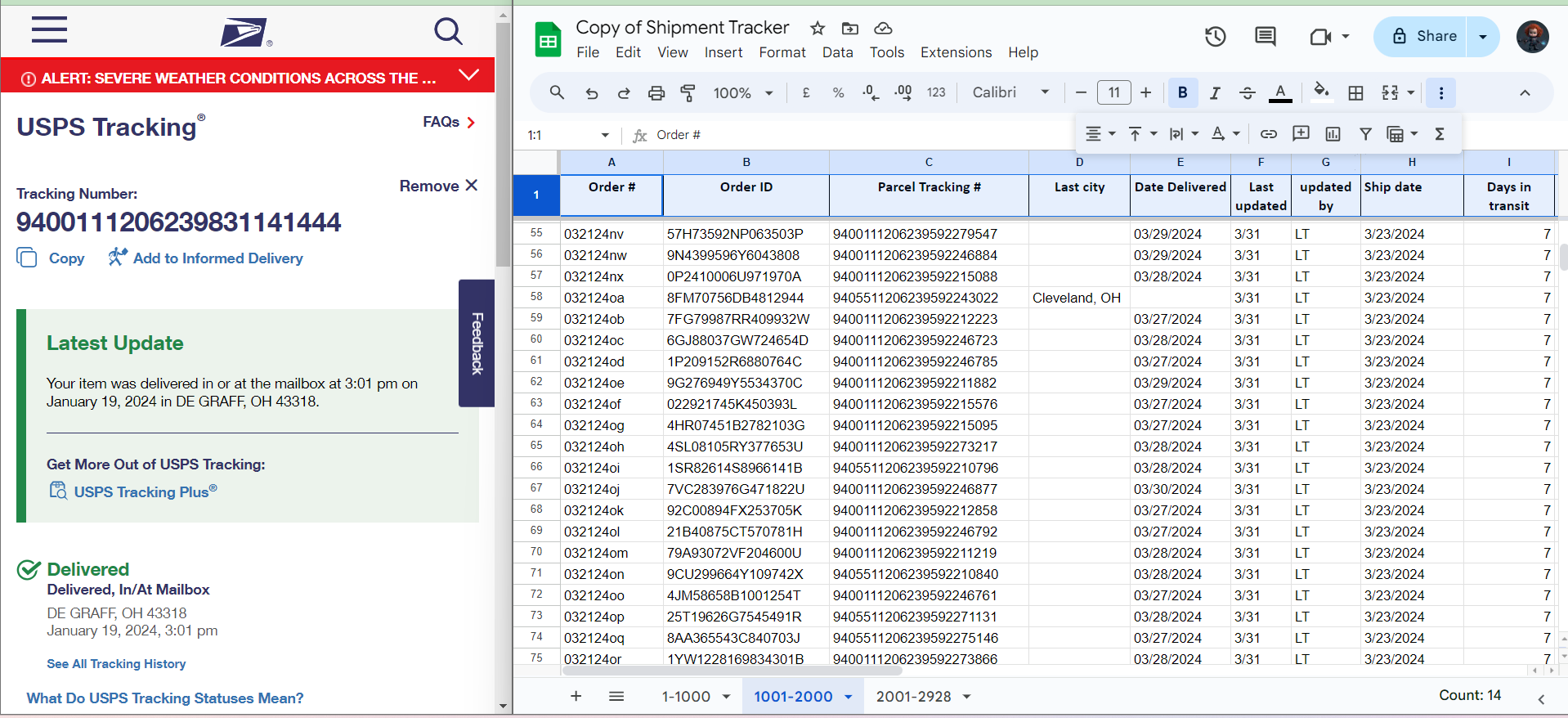Click the Undo icon
The image size is (1568, 718).
(x=592, y=93)
